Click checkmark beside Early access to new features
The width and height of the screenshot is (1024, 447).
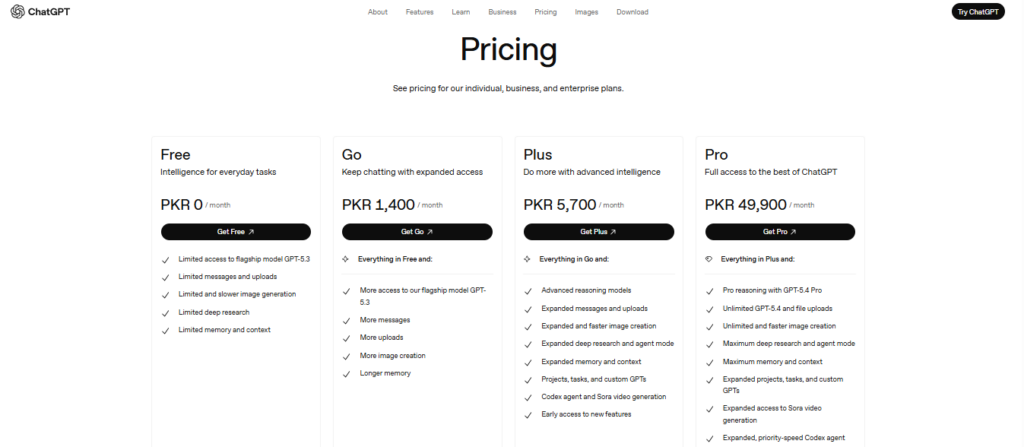click(x=527, y=415)
